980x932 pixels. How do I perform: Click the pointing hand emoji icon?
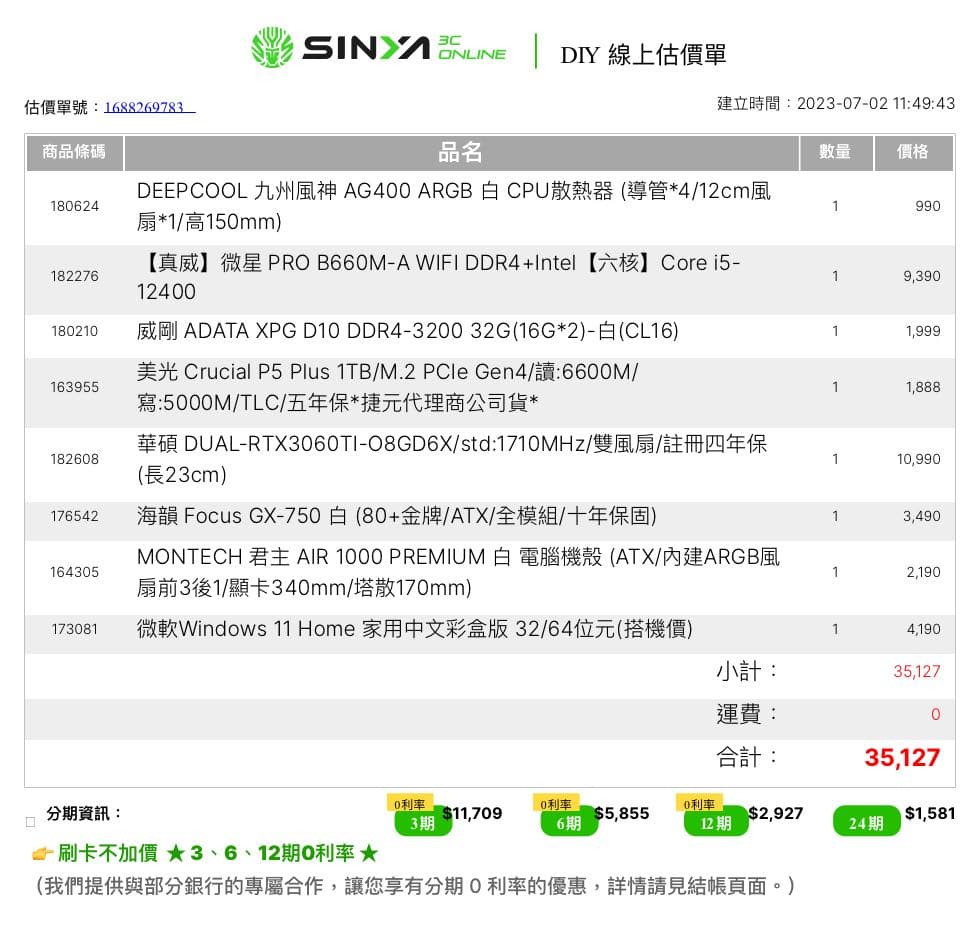42,854
